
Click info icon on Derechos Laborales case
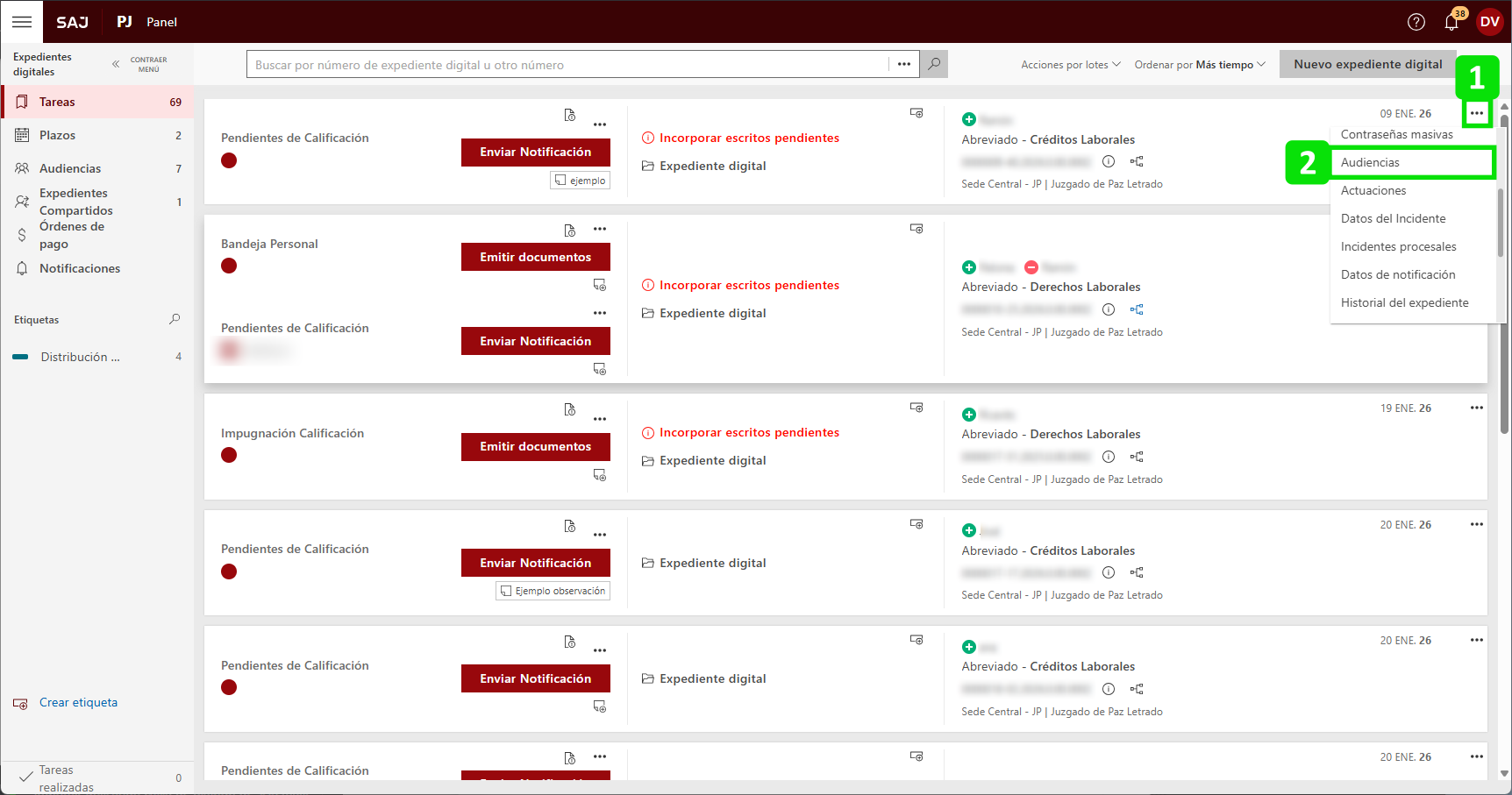pos(1109,309)
